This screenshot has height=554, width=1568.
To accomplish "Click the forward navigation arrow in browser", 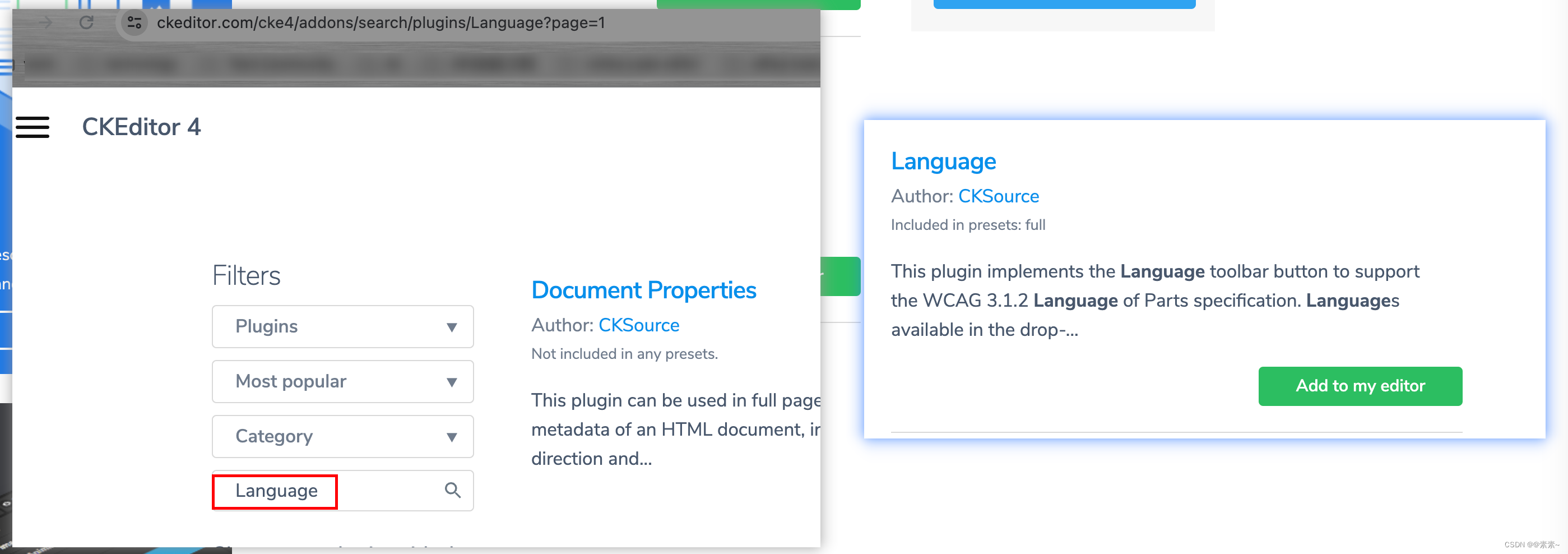I will tap(45, 22).
